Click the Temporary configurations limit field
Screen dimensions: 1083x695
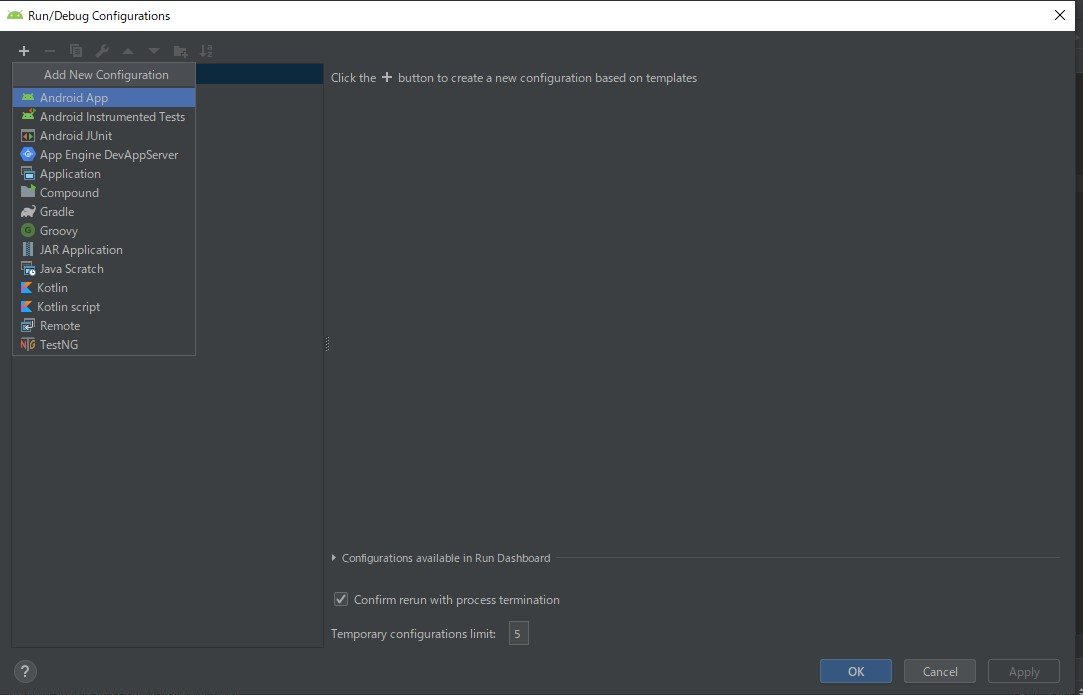coord(519,634)
